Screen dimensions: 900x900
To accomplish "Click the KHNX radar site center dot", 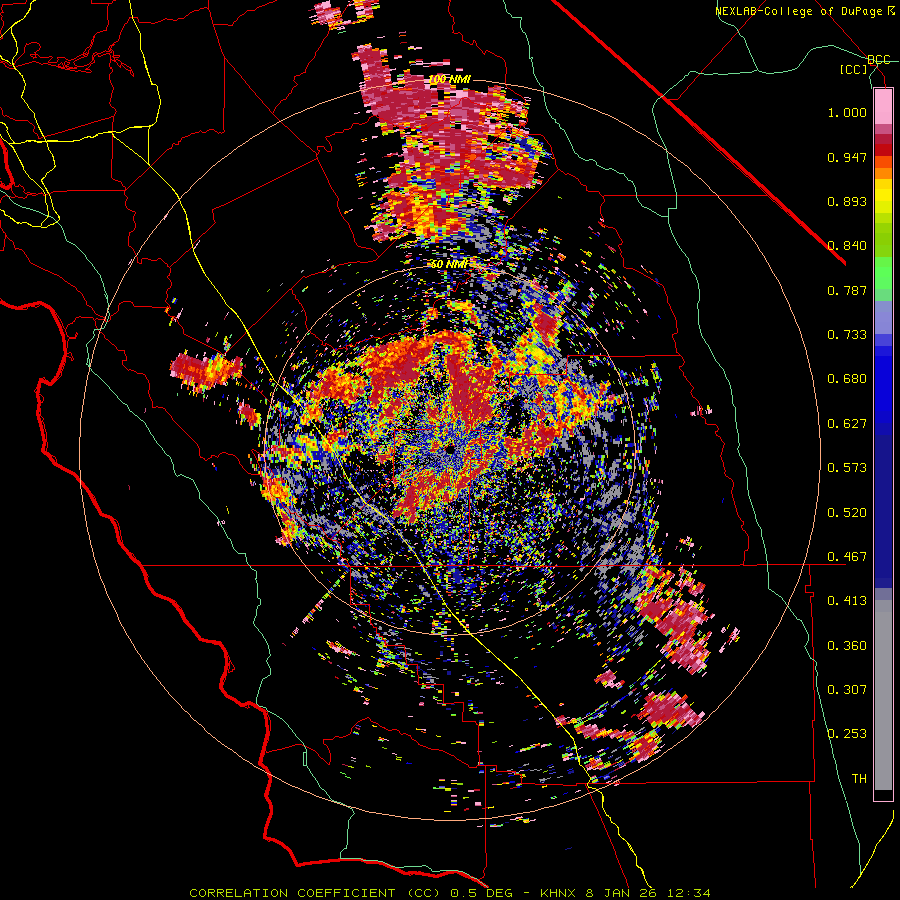I will [449, 449].
